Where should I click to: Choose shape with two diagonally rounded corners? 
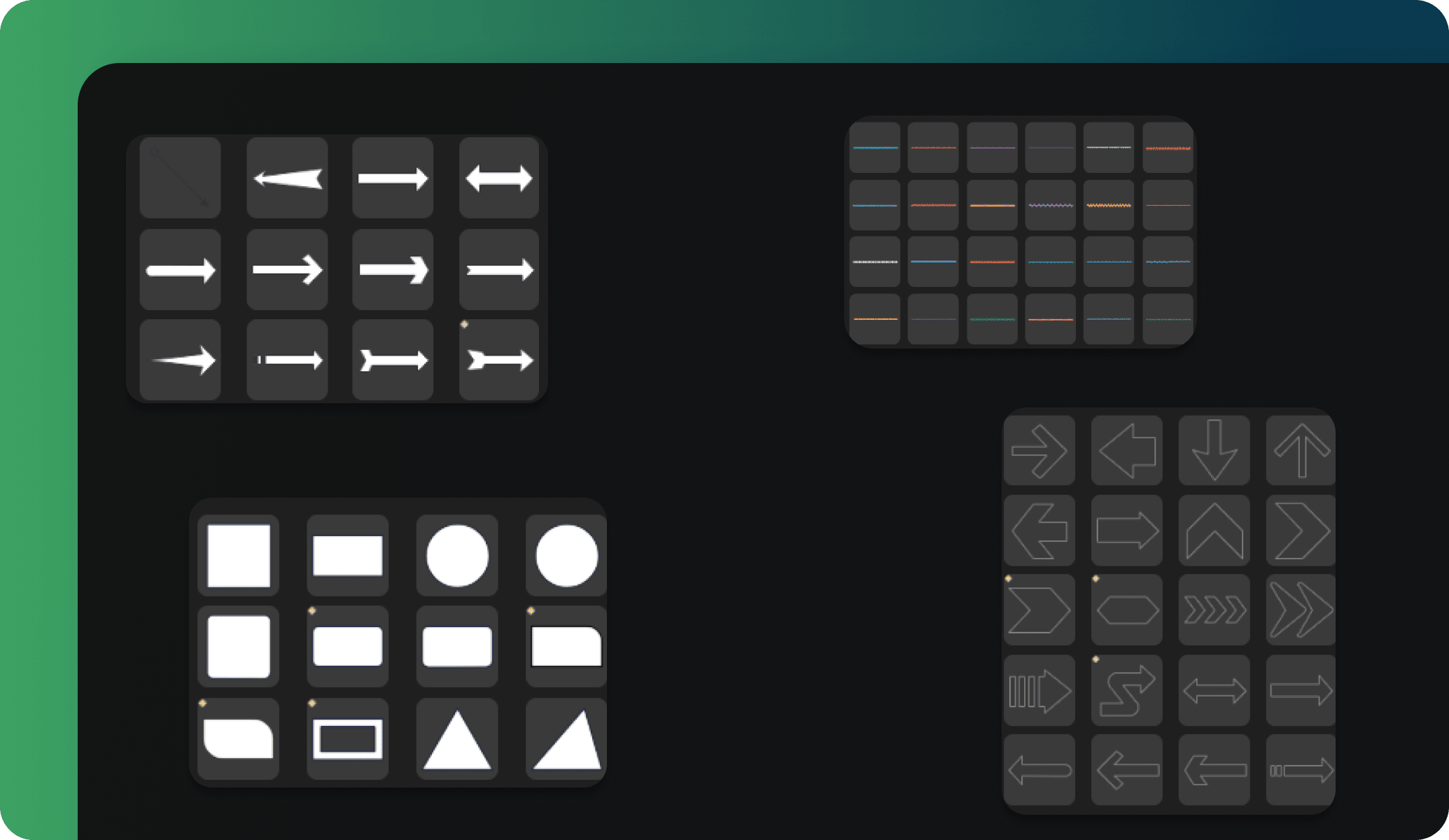238,738
